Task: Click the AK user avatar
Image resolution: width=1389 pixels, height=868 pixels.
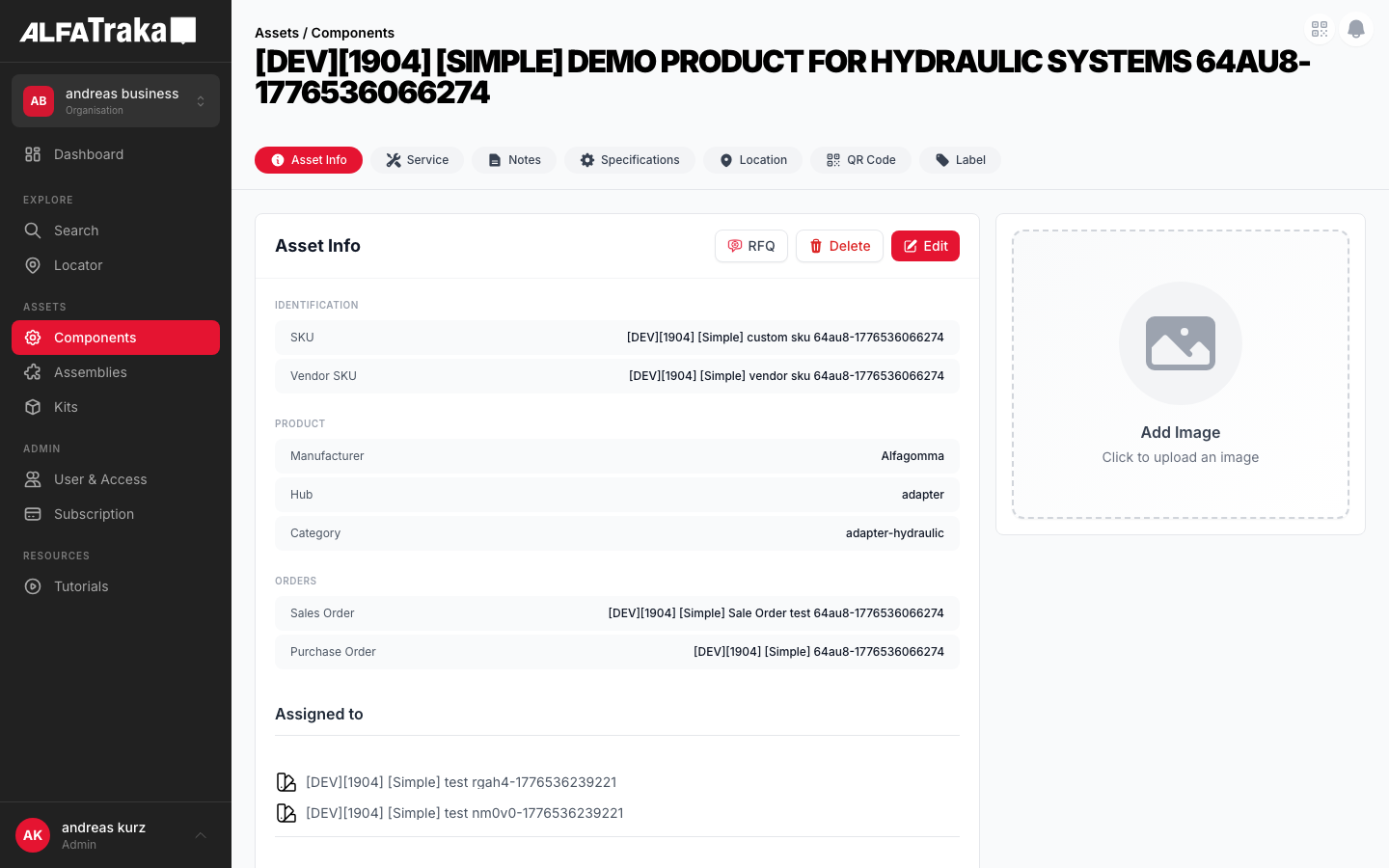Action: coord(33,835)
